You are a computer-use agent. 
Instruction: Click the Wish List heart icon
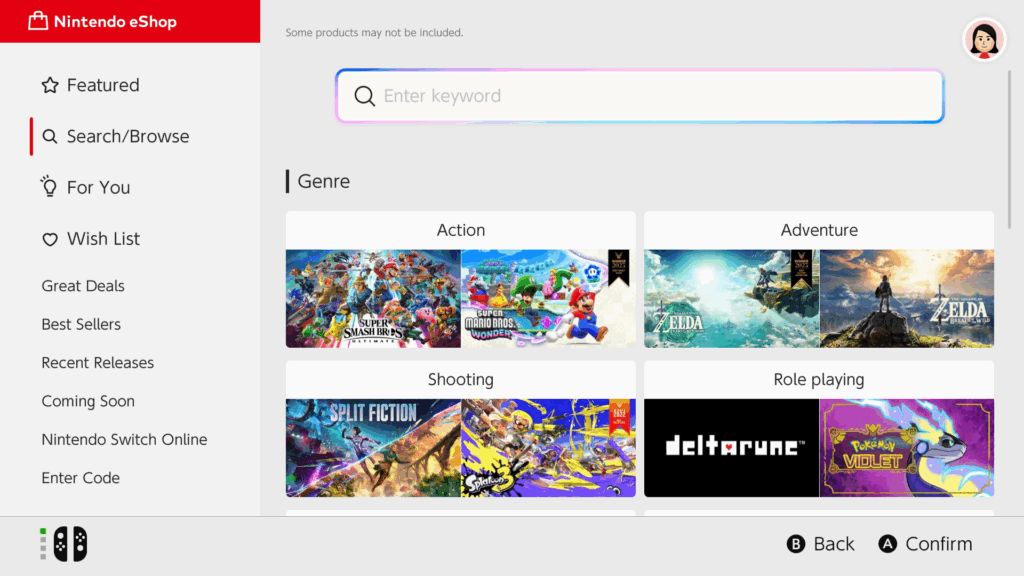50,240
